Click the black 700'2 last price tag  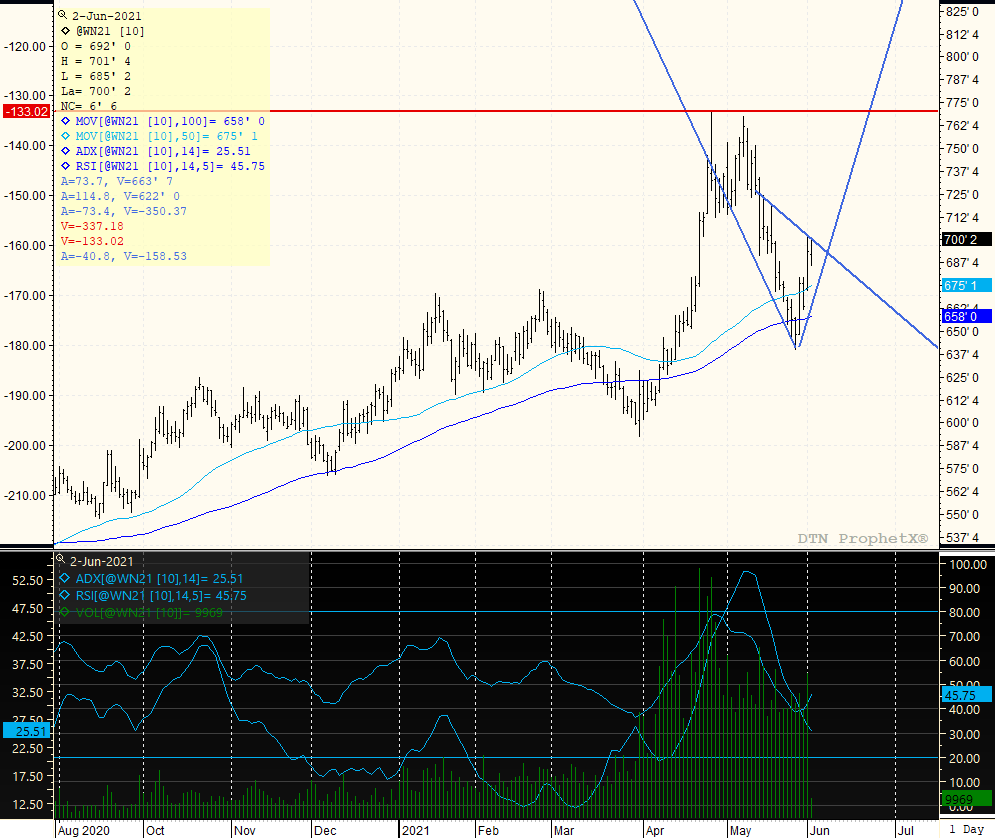click(x=966, y=239)
